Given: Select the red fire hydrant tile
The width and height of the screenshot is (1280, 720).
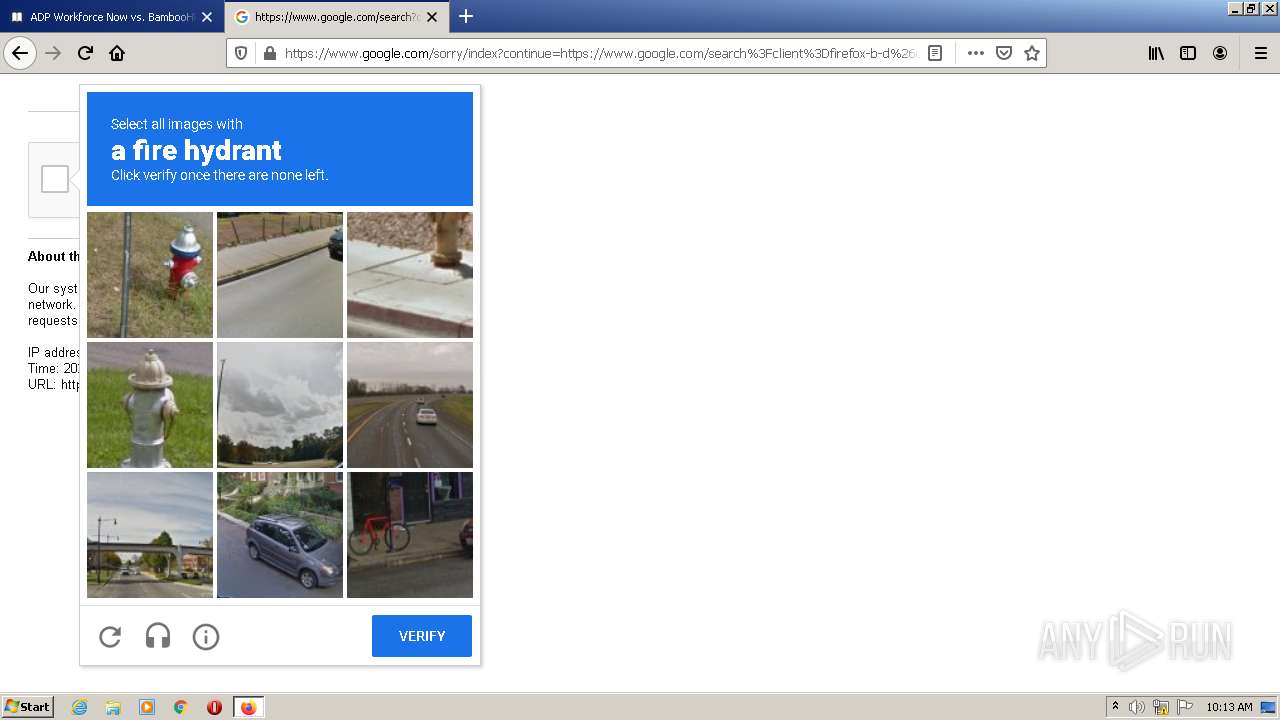Looking at the screenshot, I should (150, 275).
